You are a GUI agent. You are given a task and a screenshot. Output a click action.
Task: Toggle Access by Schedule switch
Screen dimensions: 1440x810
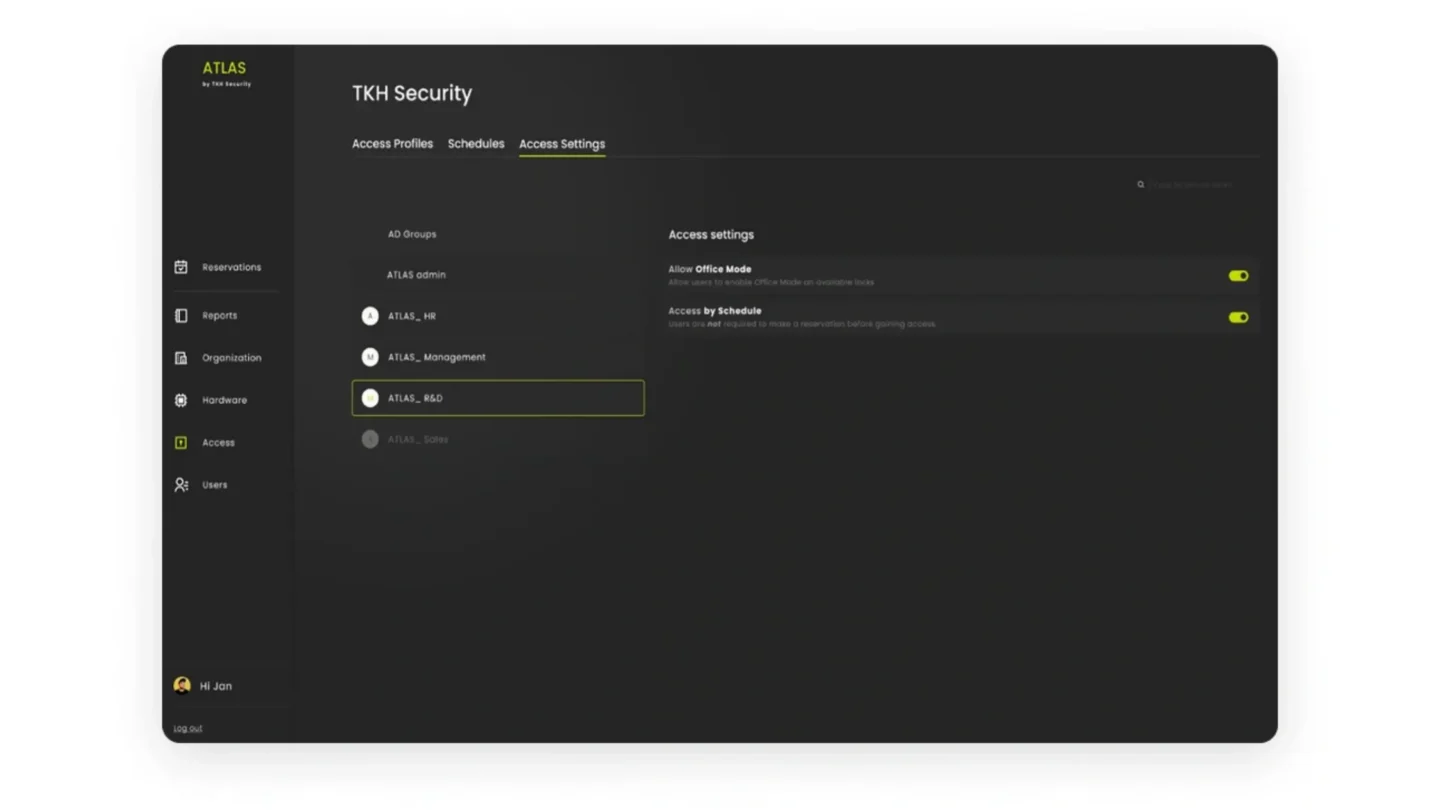click(1238, 317)
